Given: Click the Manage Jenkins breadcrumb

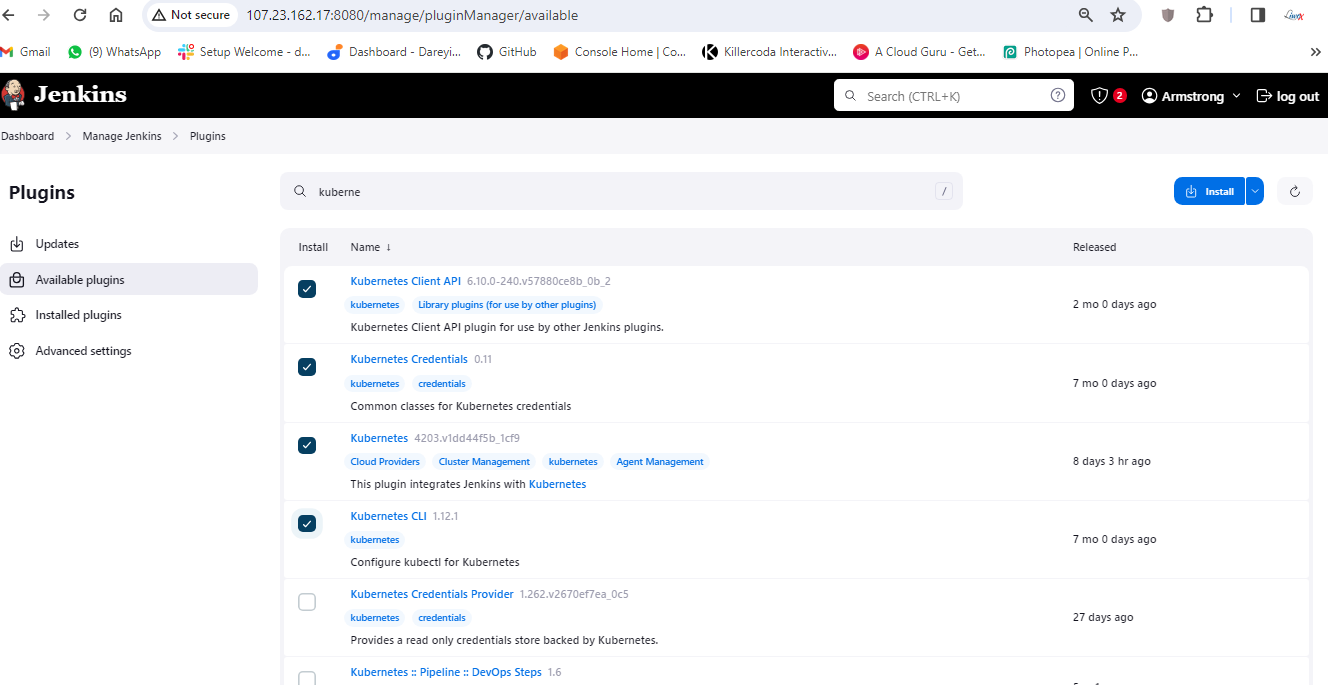Looking at the screenshot, I should 122,136.
